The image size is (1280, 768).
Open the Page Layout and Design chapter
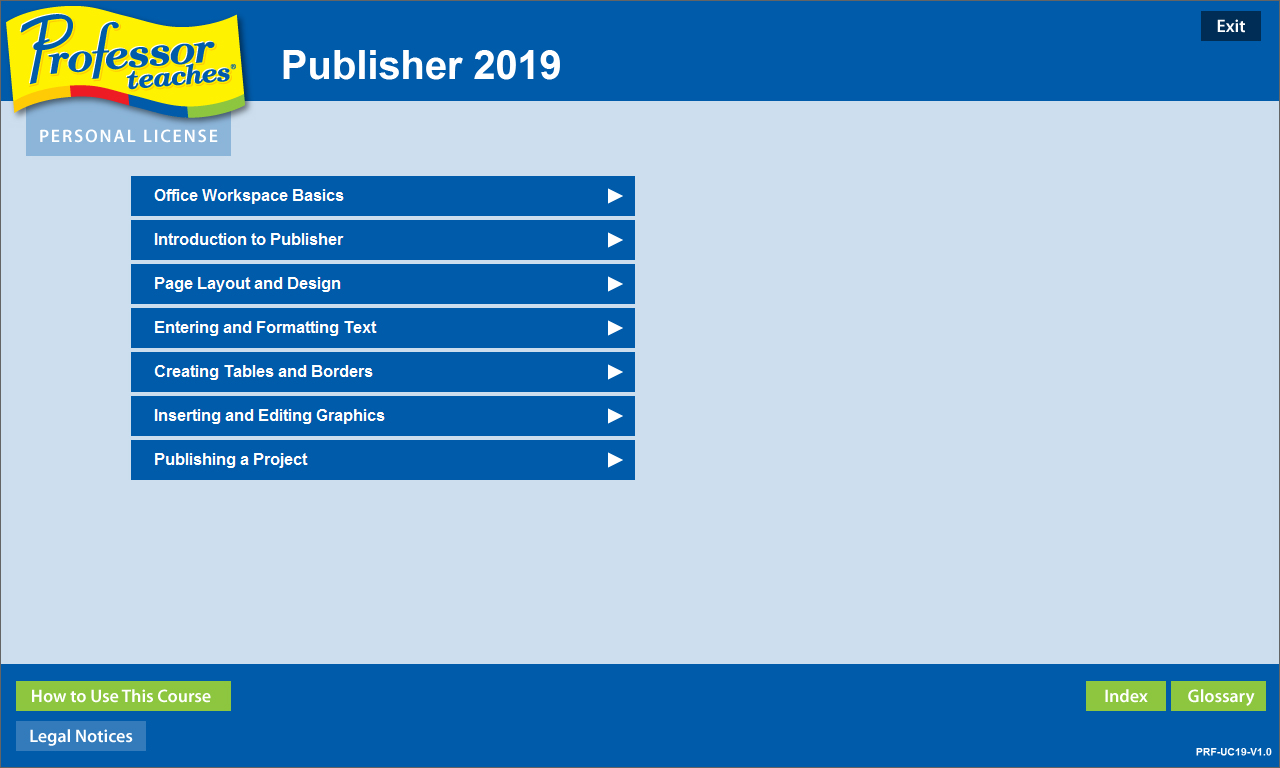pos(247,284)
